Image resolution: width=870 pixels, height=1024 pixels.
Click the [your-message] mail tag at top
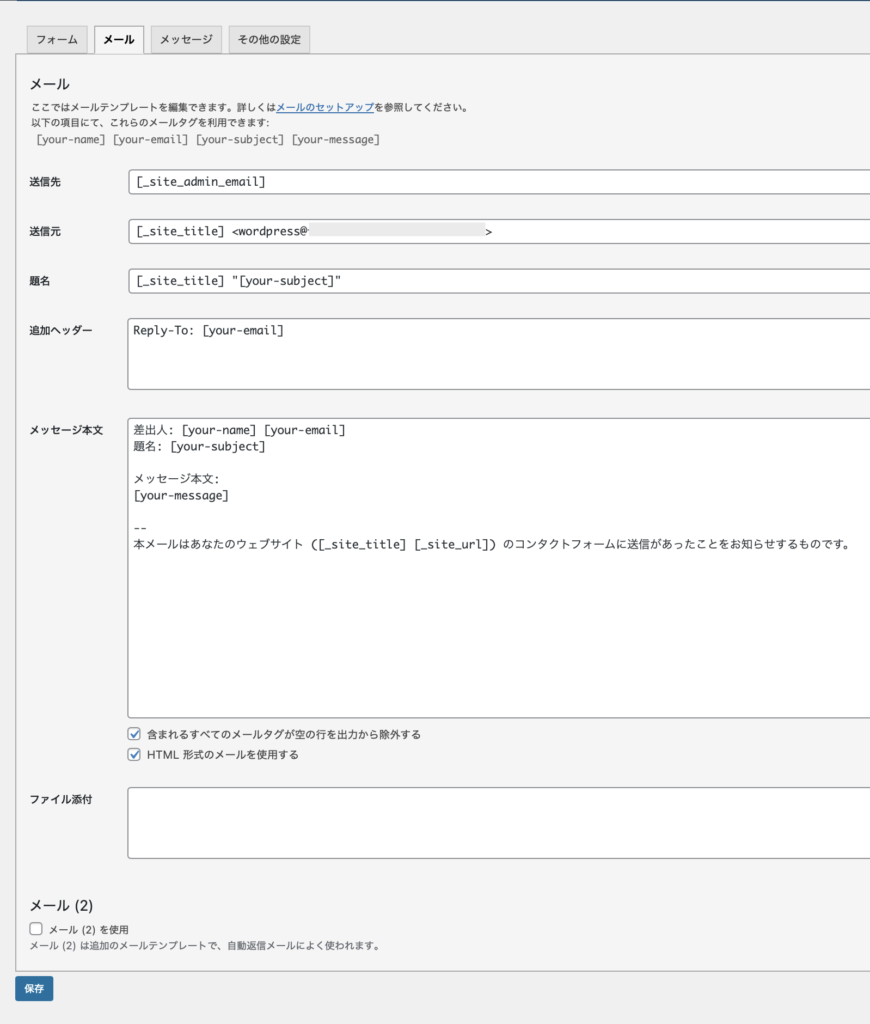click(335, 139)
